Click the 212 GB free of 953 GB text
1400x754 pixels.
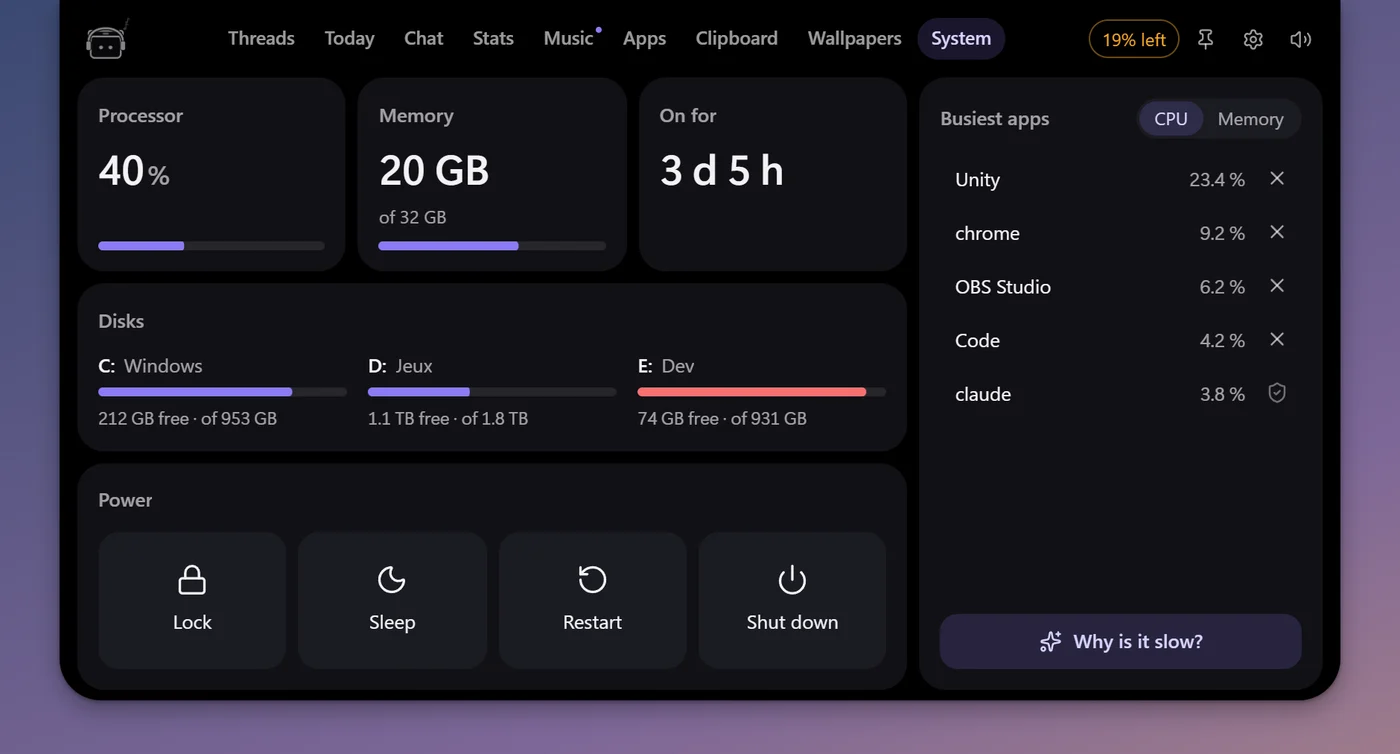[x=187, y=418]
